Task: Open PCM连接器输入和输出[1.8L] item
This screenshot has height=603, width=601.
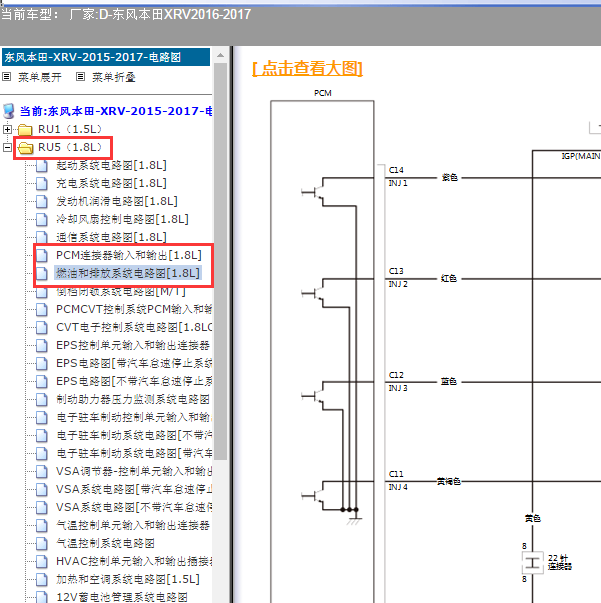Action: coord(129,255)
